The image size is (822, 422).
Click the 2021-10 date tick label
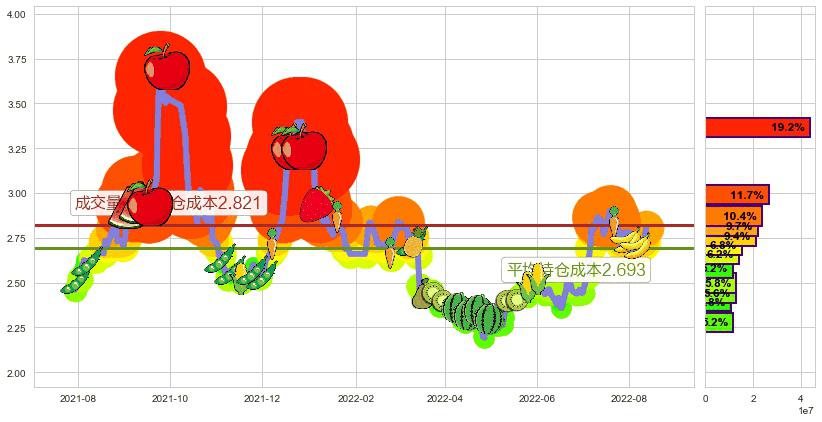(169, 398)
